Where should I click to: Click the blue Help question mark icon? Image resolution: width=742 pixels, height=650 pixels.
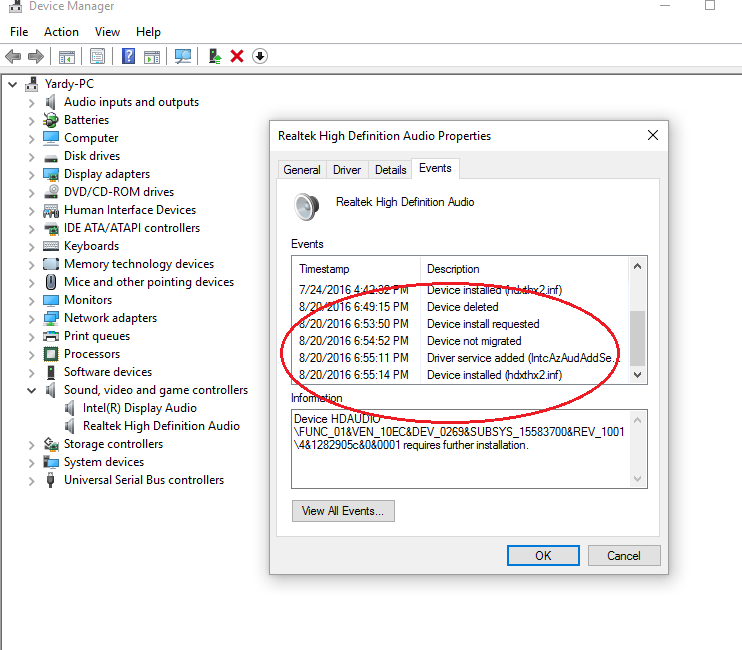pos(128,56)
